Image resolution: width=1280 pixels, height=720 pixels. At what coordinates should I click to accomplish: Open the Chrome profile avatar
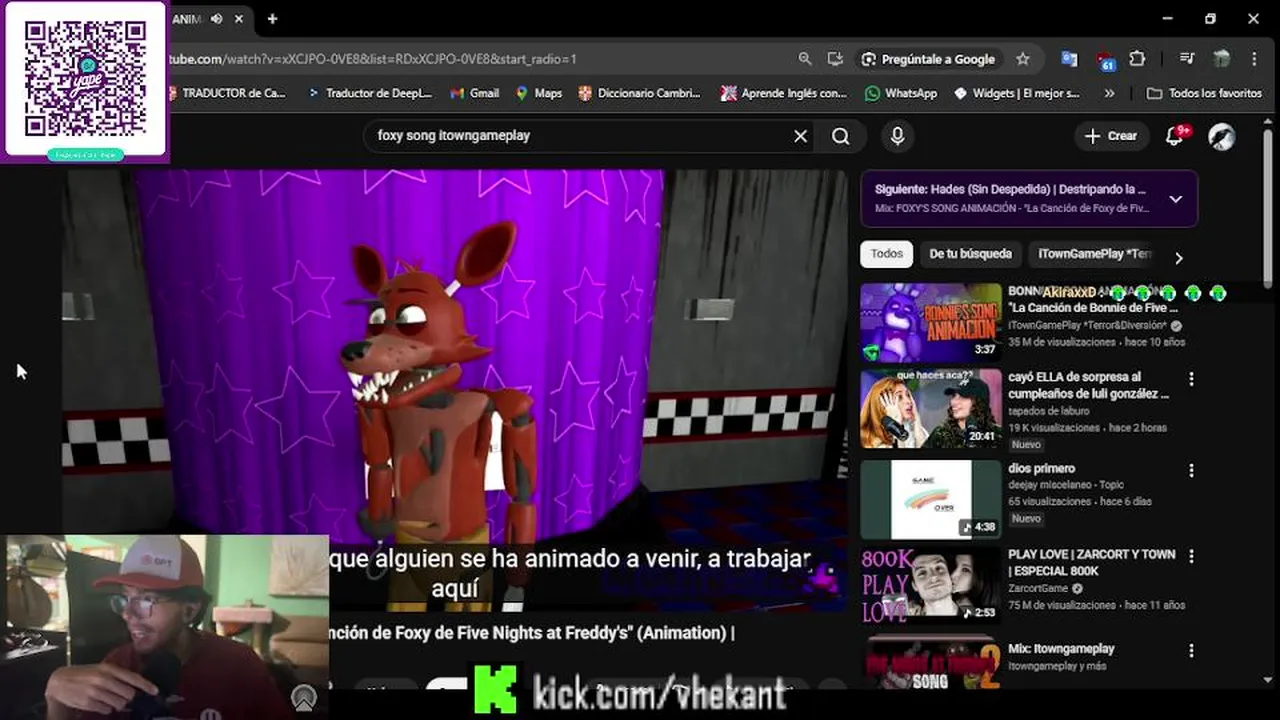1221,59
